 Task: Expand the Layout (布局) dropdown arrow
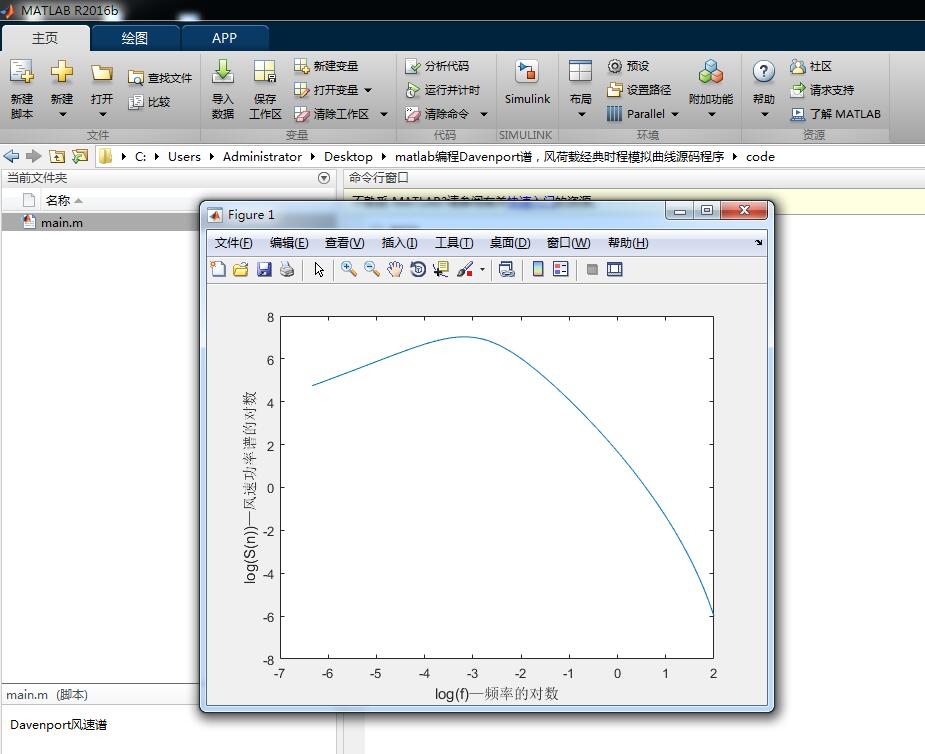[x=581, y=114]
